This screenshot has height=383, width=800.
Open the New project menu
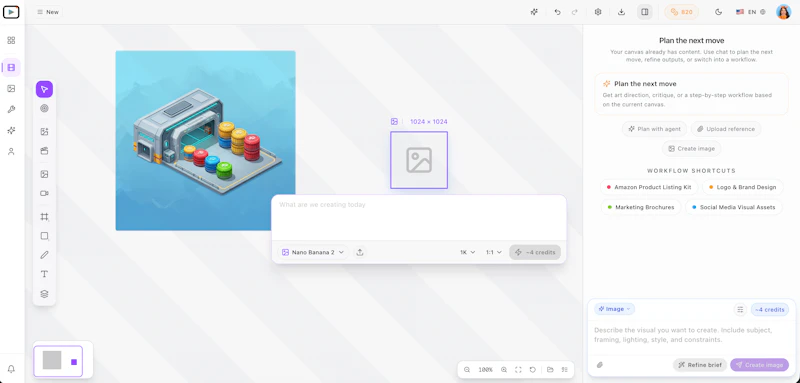(x=48, y=12)
